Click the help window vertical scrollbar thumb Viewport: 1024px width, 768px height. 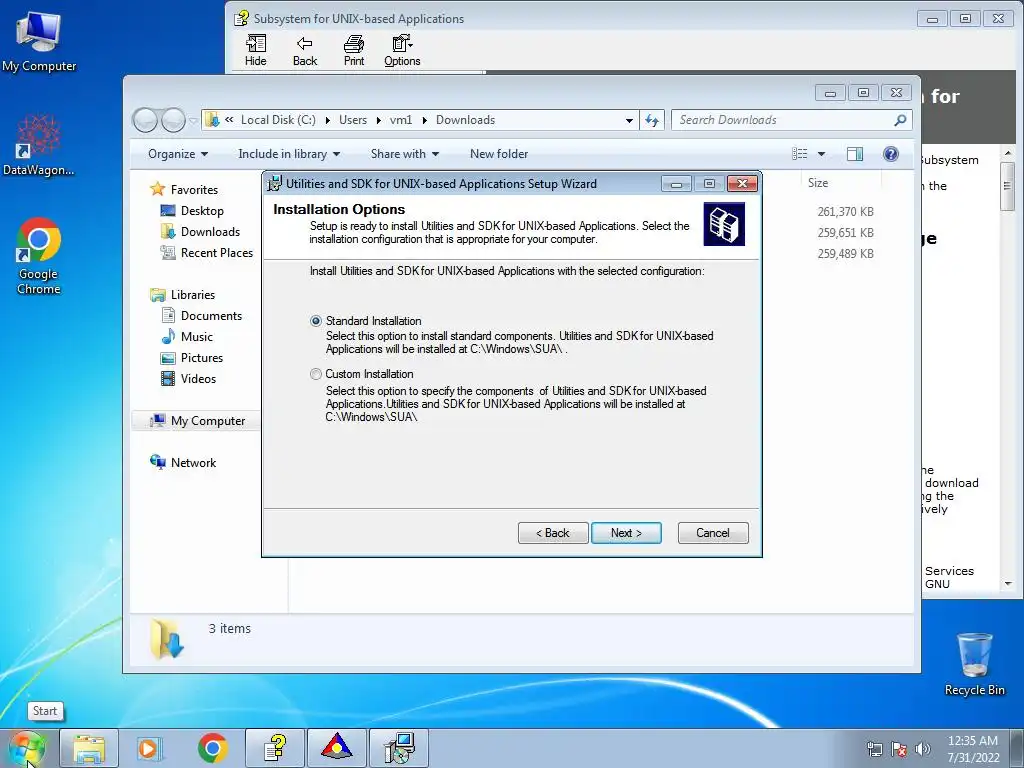click(1008, 186)
